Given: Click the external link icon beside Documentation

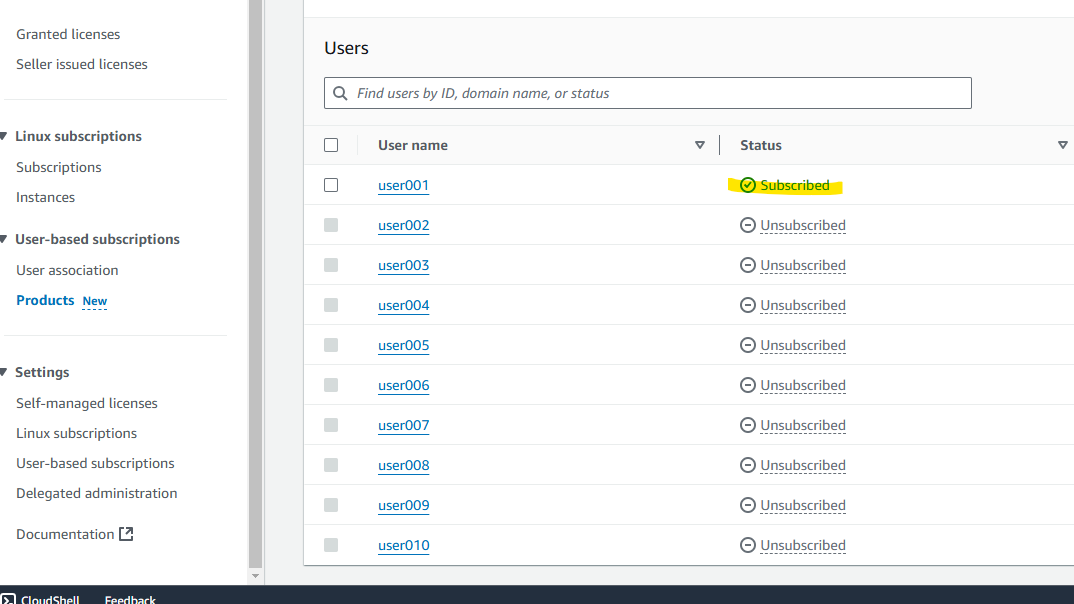Looking at the screenshot, I should click(126, 533).
